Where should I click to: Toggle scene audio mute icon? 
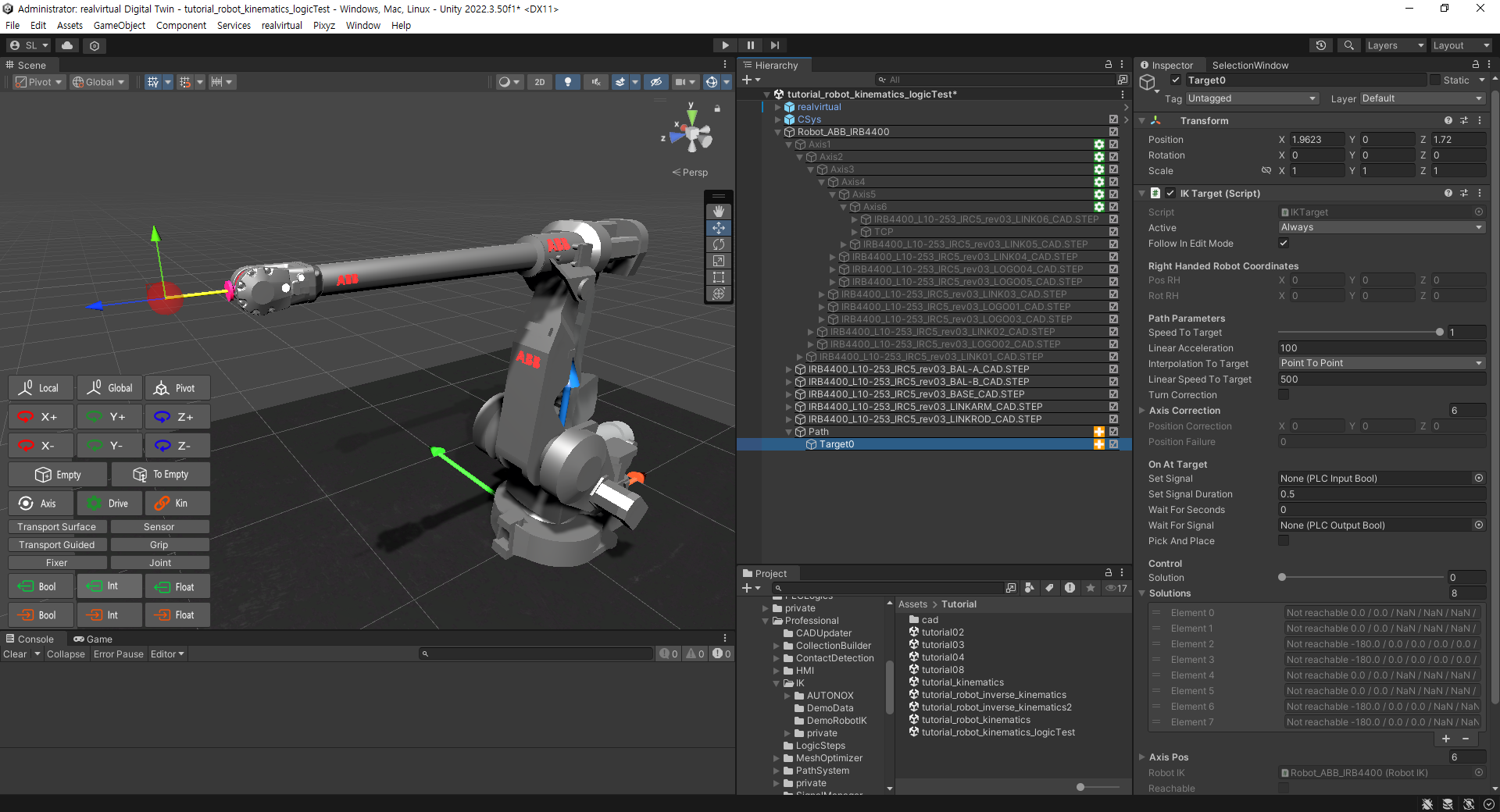(x=596, y=82)
